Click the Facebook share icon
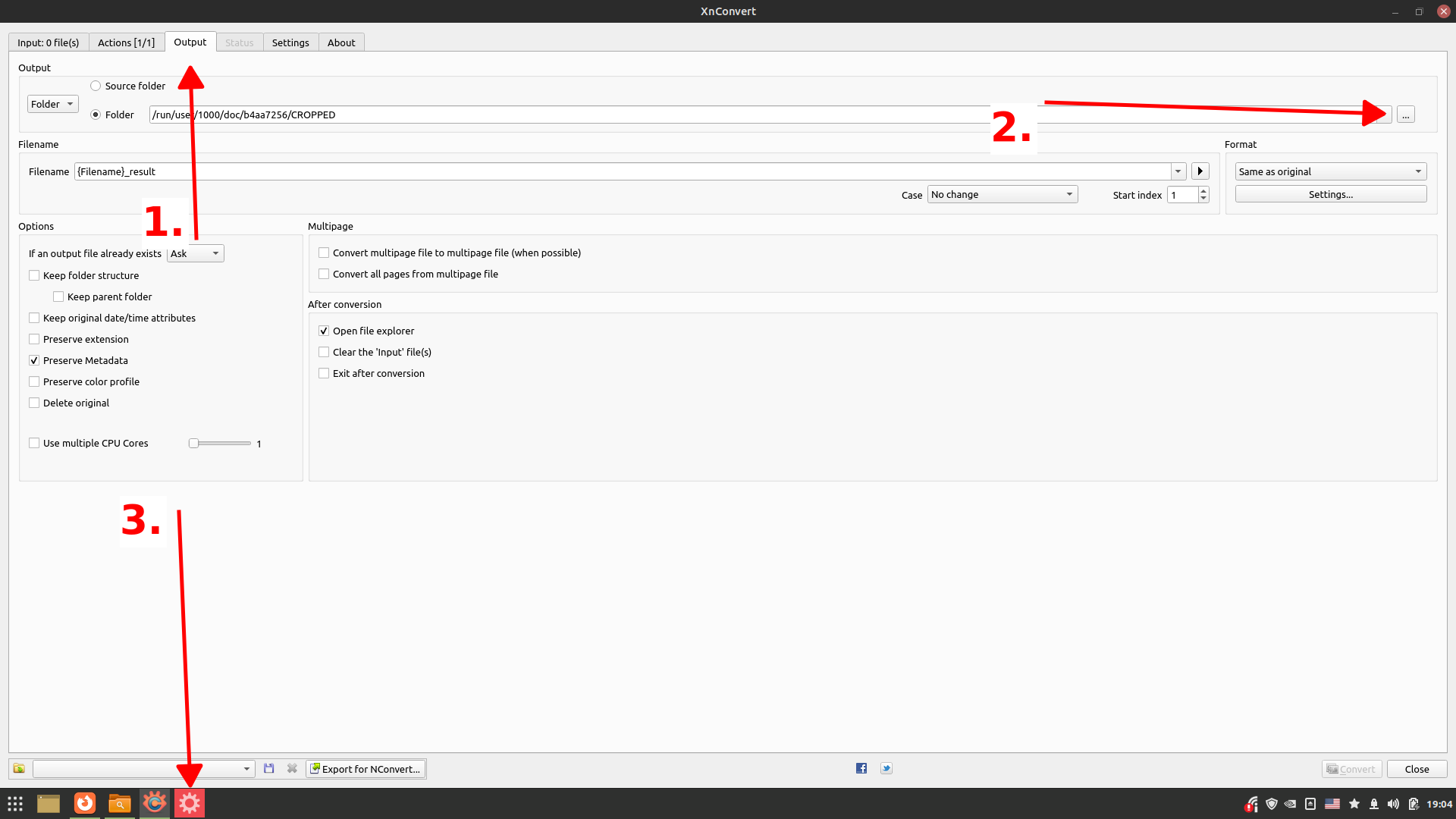Screen dimensions: 1456x819 point(861,768)
